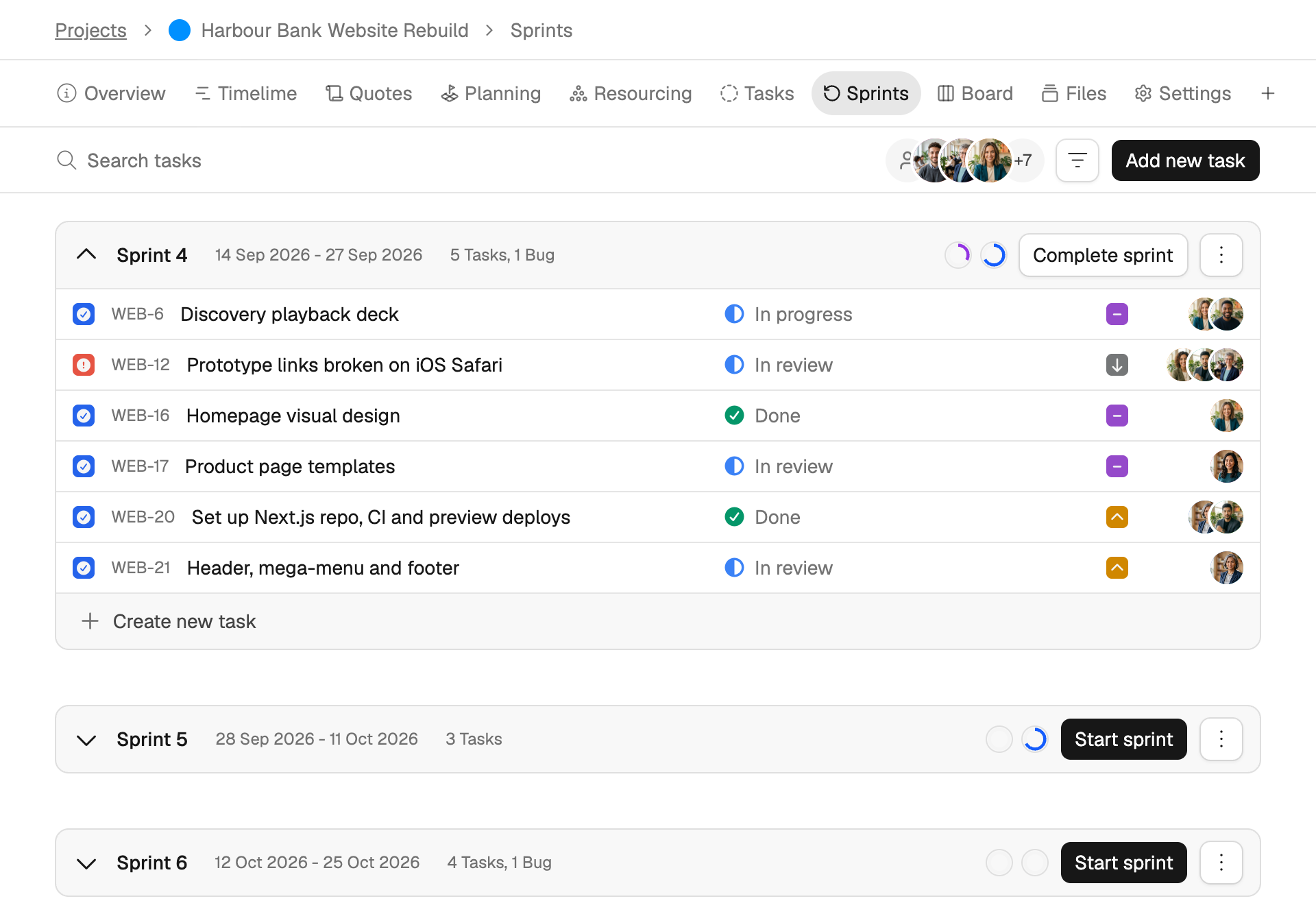Open task Discovery playback deck
This screenshot has height=901, width=1316.
289,314
